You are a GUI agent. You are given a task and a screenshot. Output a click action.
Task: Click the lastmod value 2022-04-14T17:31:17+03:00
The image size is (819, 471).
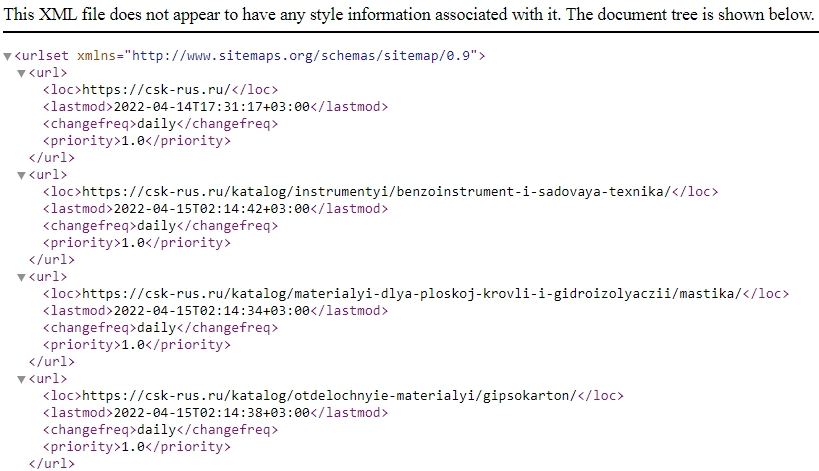click(212, 107)
